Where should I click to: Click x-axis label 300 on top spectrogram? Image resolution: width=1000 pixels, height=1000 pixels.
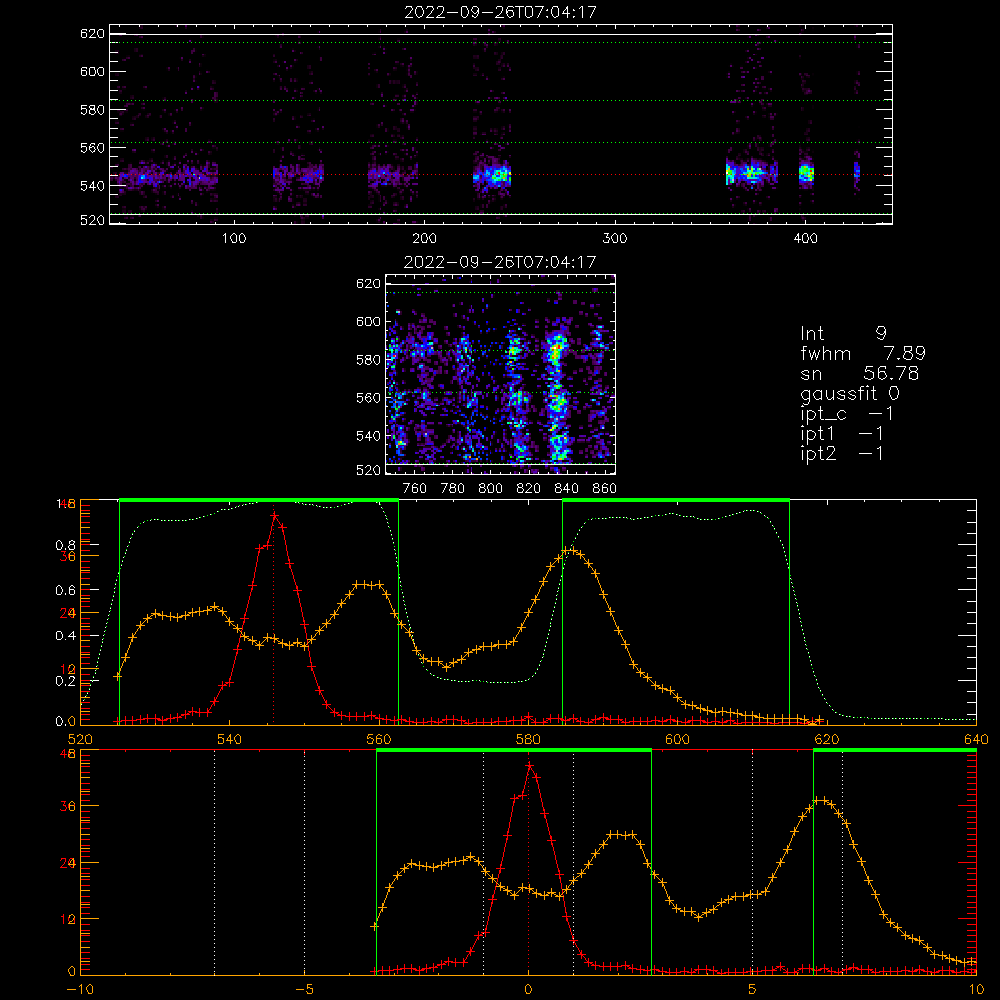tap(615, 239)
